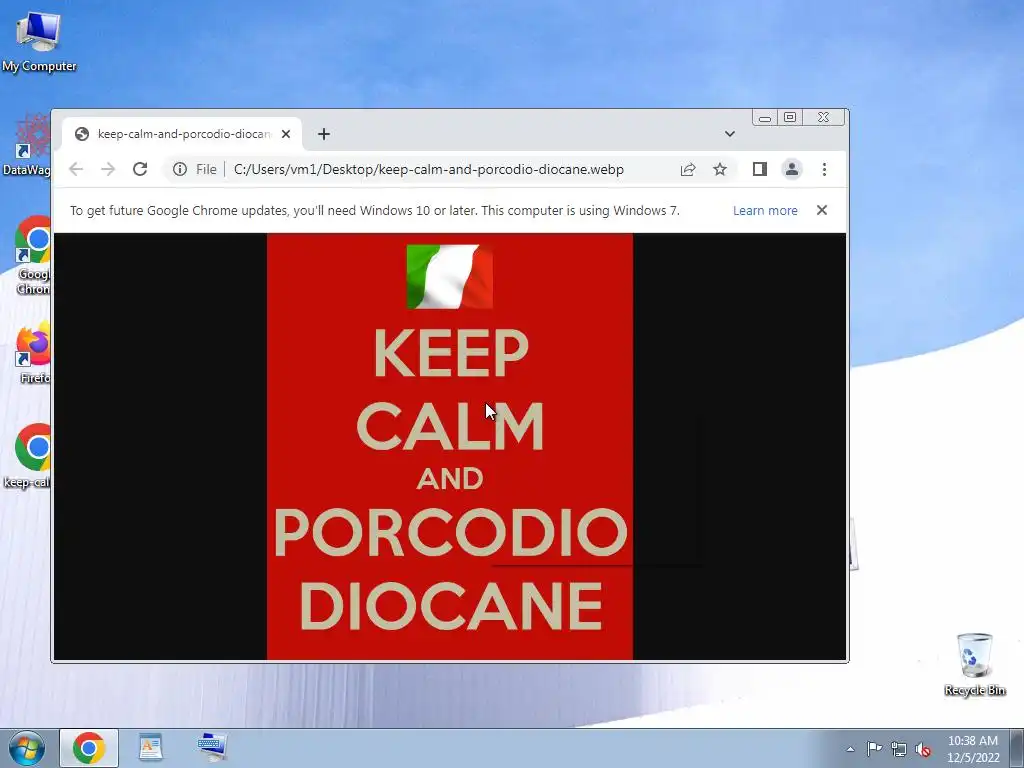Open on-screen keyboard taskbar icon
Viewport: 1024px width, 768px height.
tap(212, 748)
